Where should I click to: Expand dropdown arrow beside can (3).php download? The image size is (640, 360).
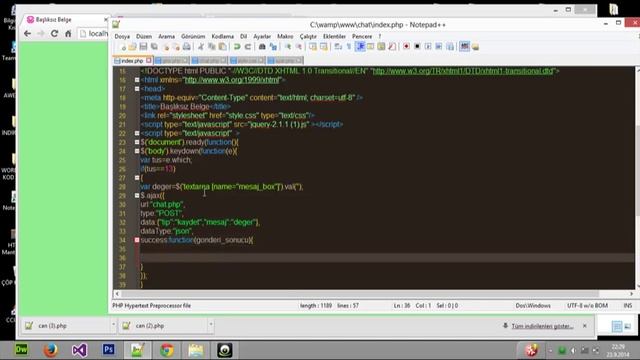pyautogui.click(x=113, y=325)
